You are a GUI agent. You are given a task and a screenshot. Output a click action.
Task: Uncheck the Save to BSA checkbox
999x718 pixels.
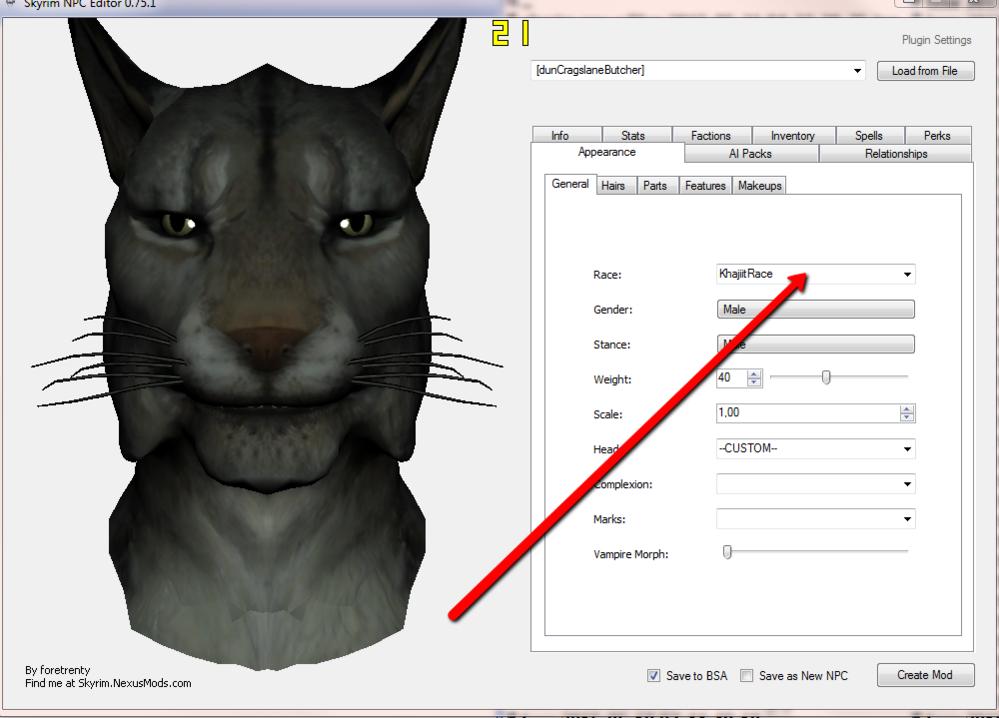(x=654, y=676)
